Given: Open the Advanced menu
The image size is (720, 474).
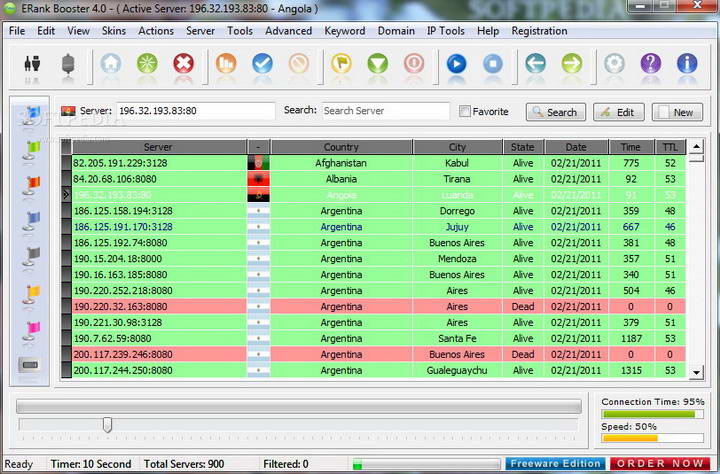Looking at the screenshot, I should 288,31.
